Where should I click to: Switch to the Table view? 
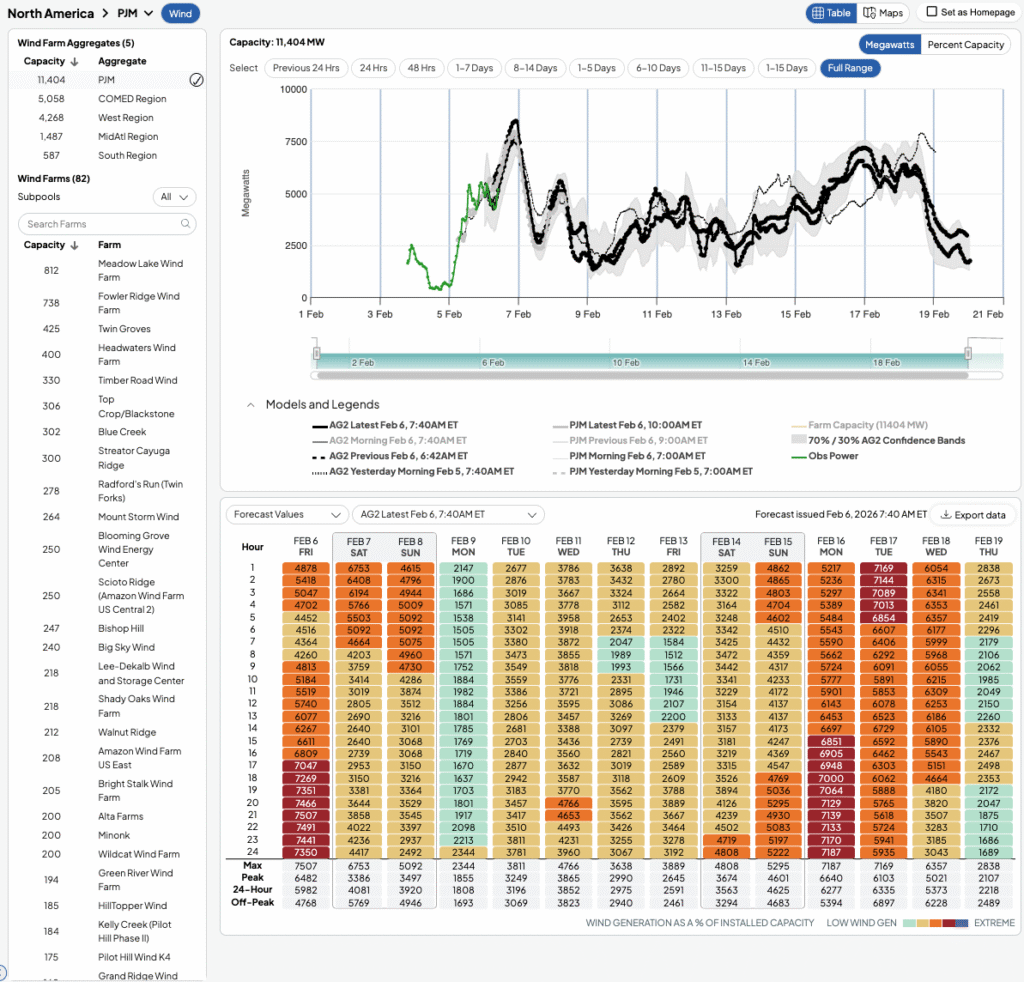(x=831, y=13)
